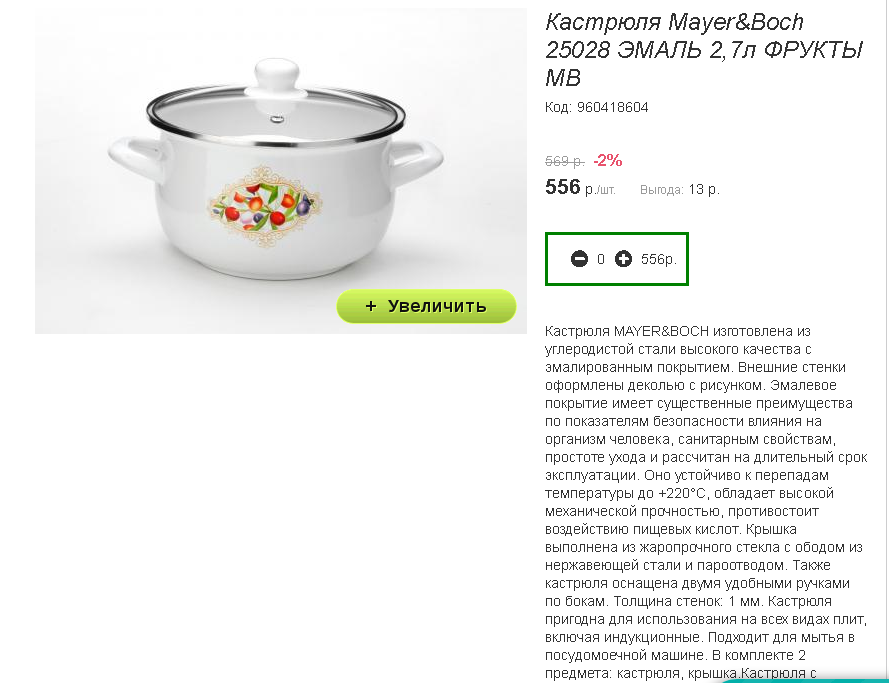The width and height of the screenshot is (889, 683).
Task: Click the glass lid of the pot
Action: click(x=276, y=116)
